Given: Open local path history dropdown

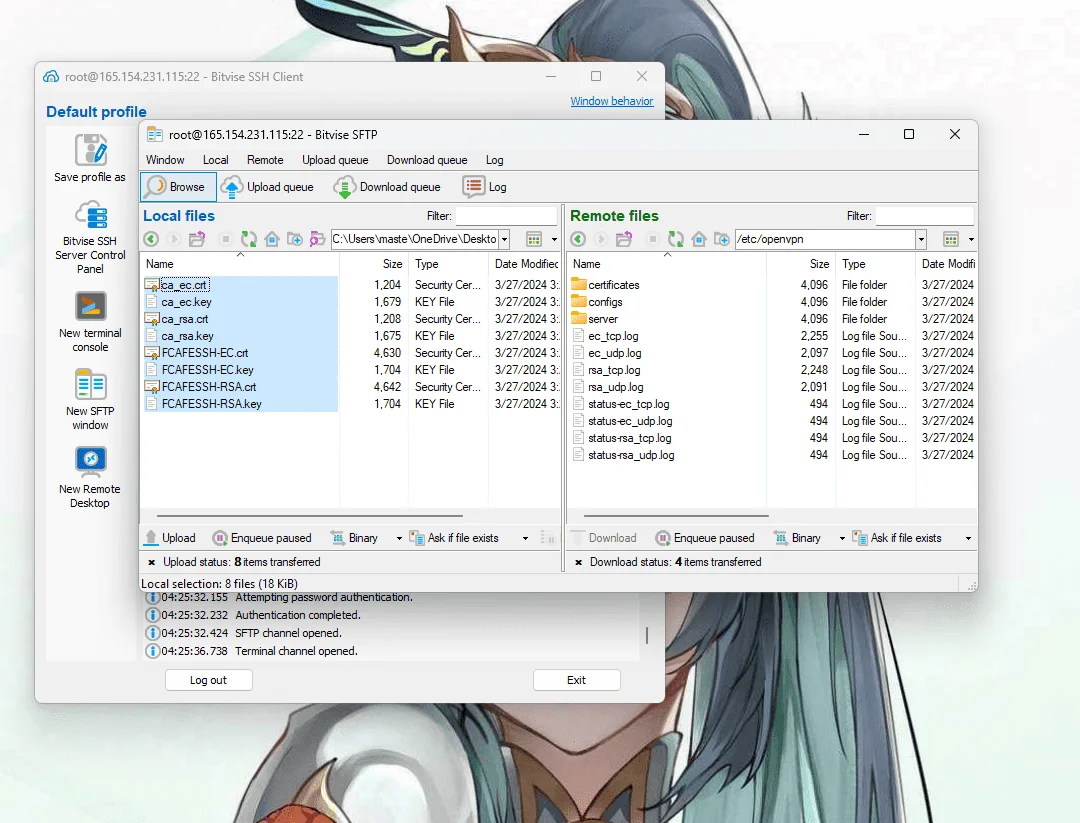Looking at the screenshot, I should [504, 239].
